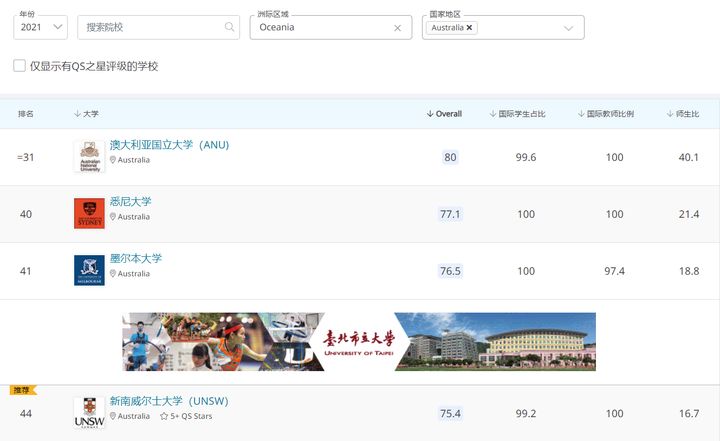
Task: Click rank =31 cell
Action: 26,157
